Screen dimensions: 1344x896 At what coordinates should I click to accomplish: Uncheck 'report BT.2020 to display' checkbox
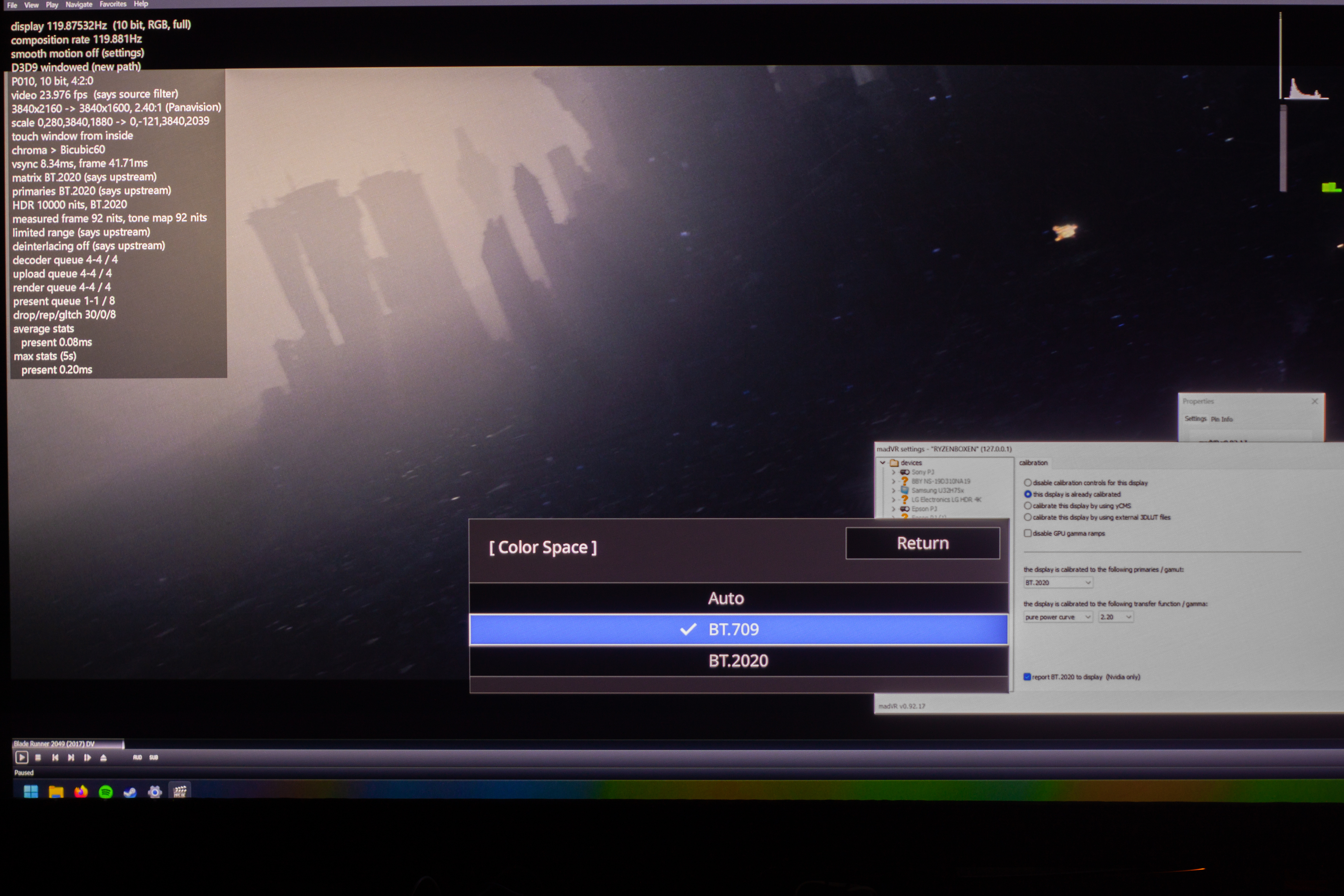1027,677
